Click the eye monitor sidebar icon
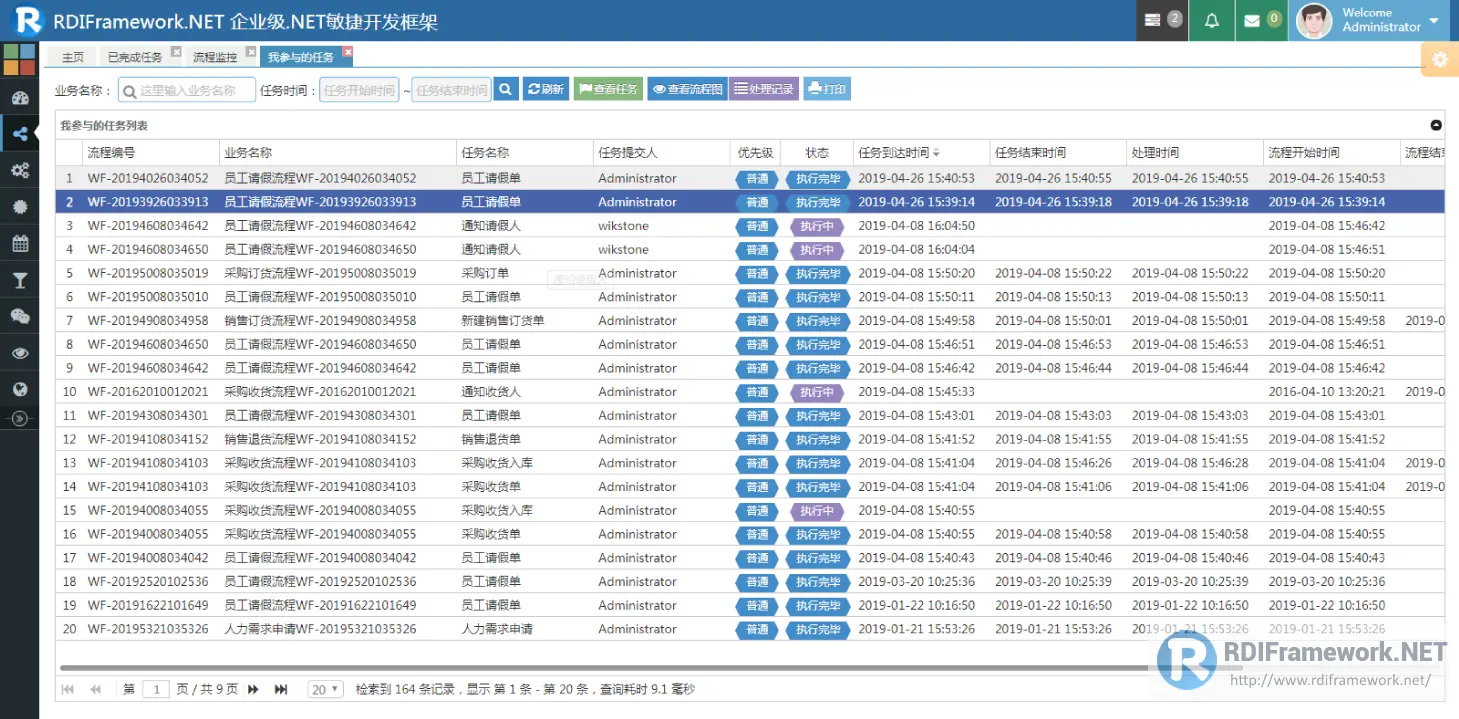The image size is (1459, 719). pos(20,353)
